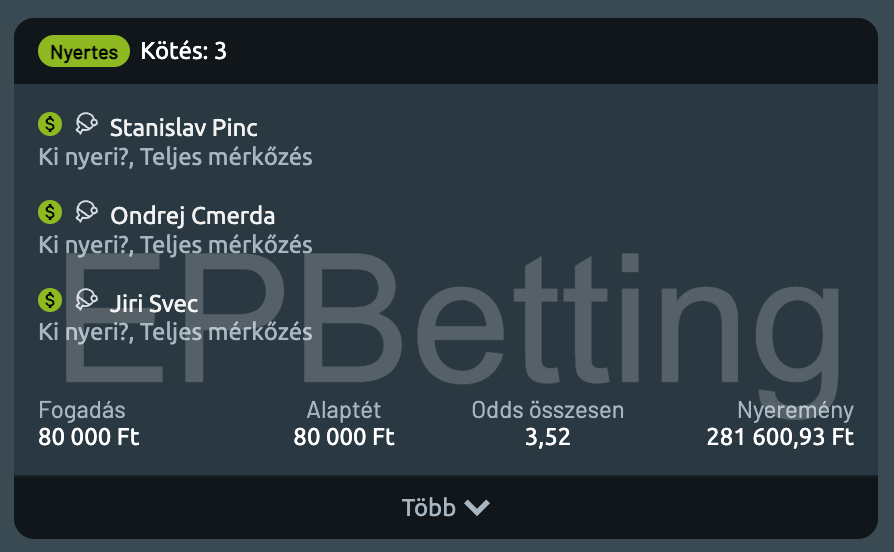Open the Stanislav Pinc selection
The width and height of the screenshot is (894, 552).
pyautogui.click(x=183, y=128)
